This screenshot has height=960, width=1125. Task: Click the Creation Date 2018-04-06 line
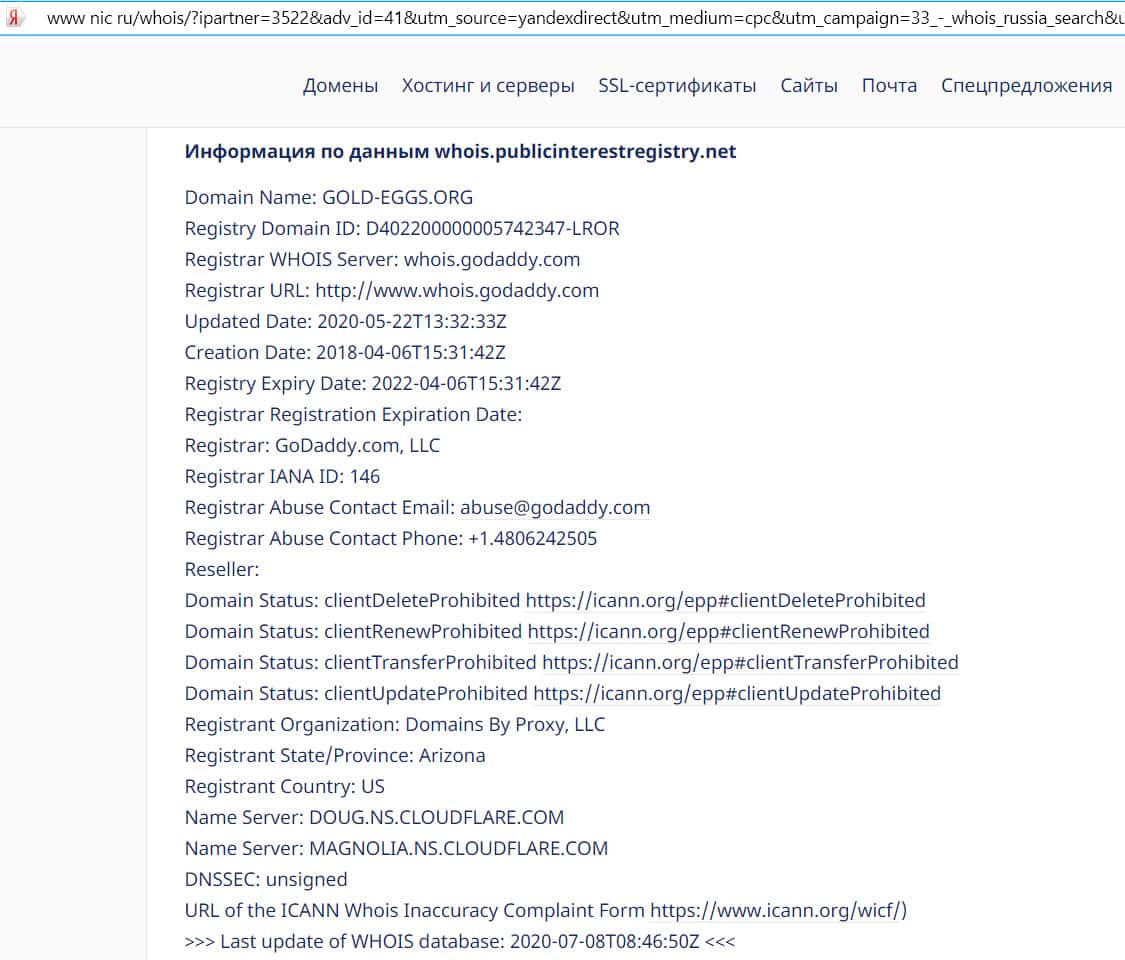[x=345, y=352]
